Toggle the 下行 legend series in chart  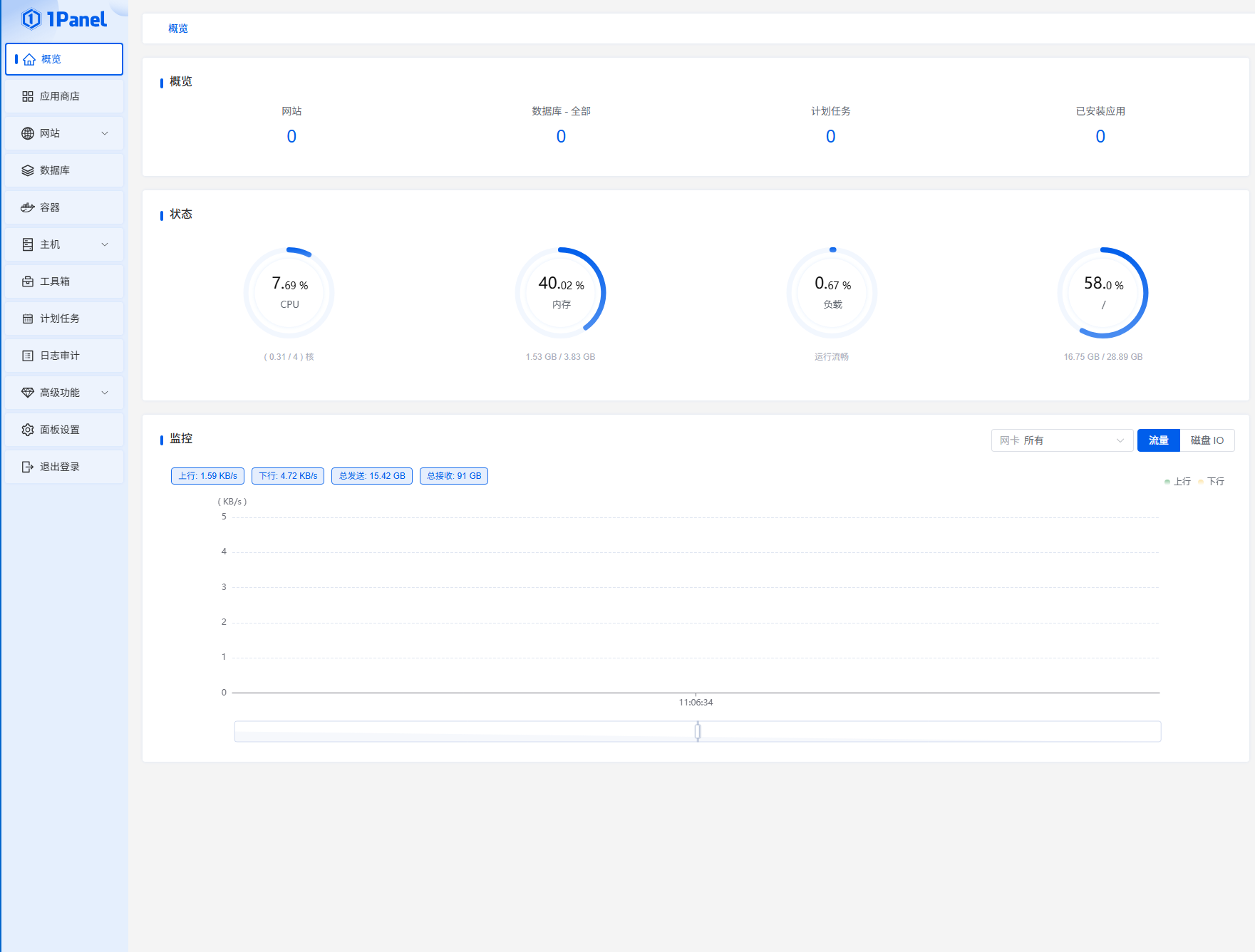click(x=1212, y=482)
